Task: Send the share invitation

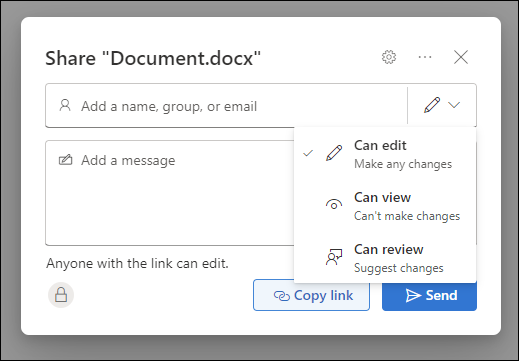Action: tap(429, 295)
